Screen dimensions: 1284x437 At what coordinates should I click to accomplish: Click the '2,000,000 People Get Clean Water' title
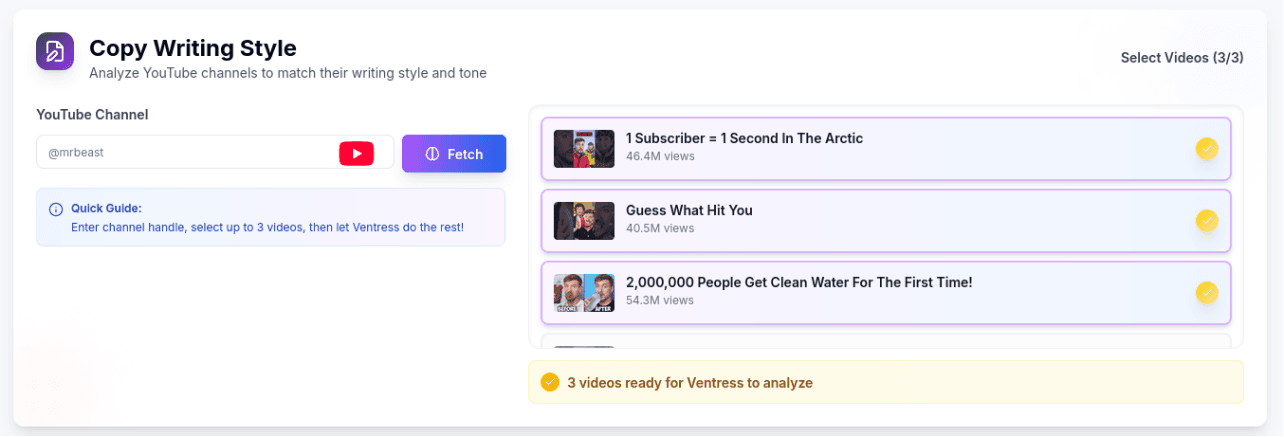point(798,283)
